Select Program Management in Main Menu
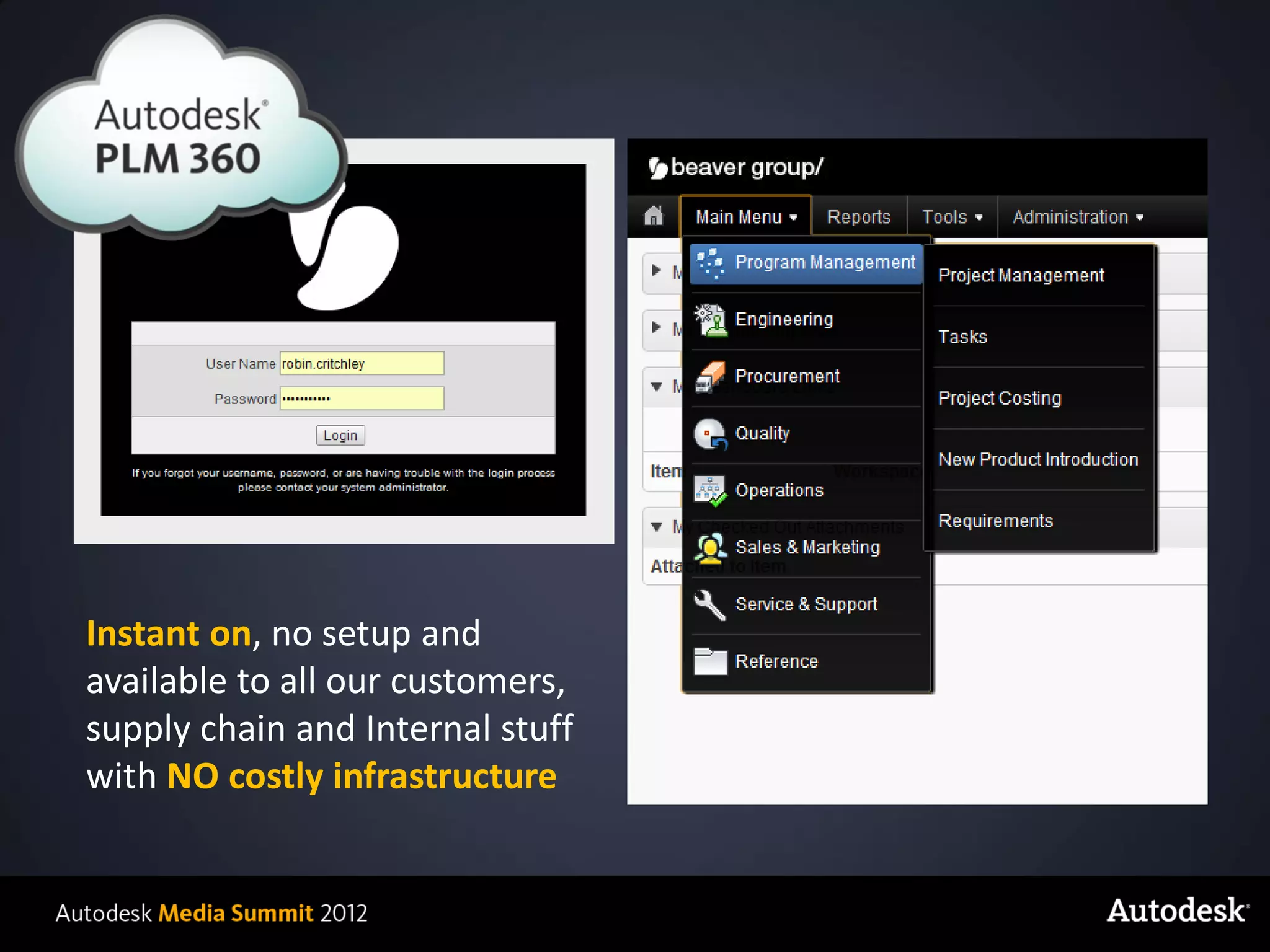 coord(806,263)
